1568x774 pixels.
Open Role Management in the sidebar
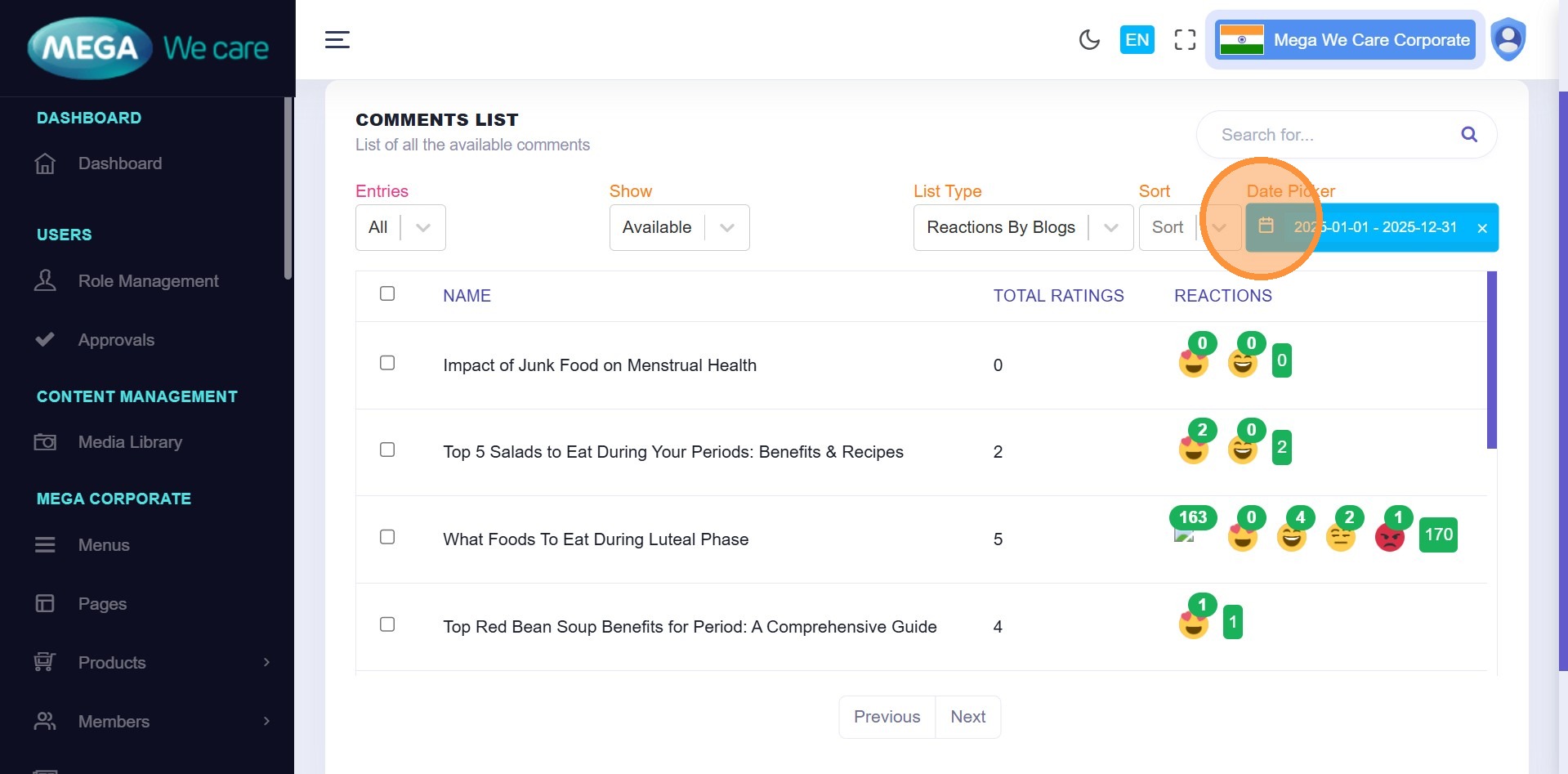[148, 281]
